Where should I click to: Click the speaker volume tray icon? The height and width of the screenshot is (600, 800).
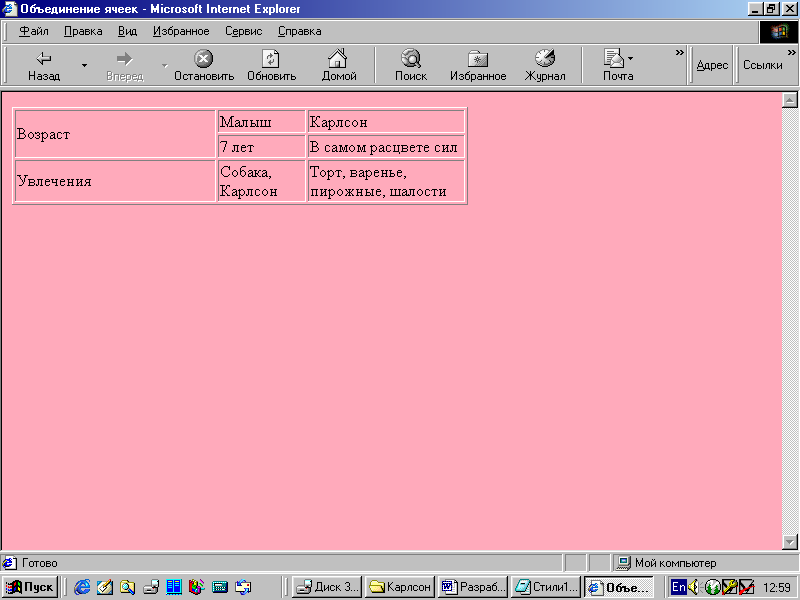(x=694, y=587)
